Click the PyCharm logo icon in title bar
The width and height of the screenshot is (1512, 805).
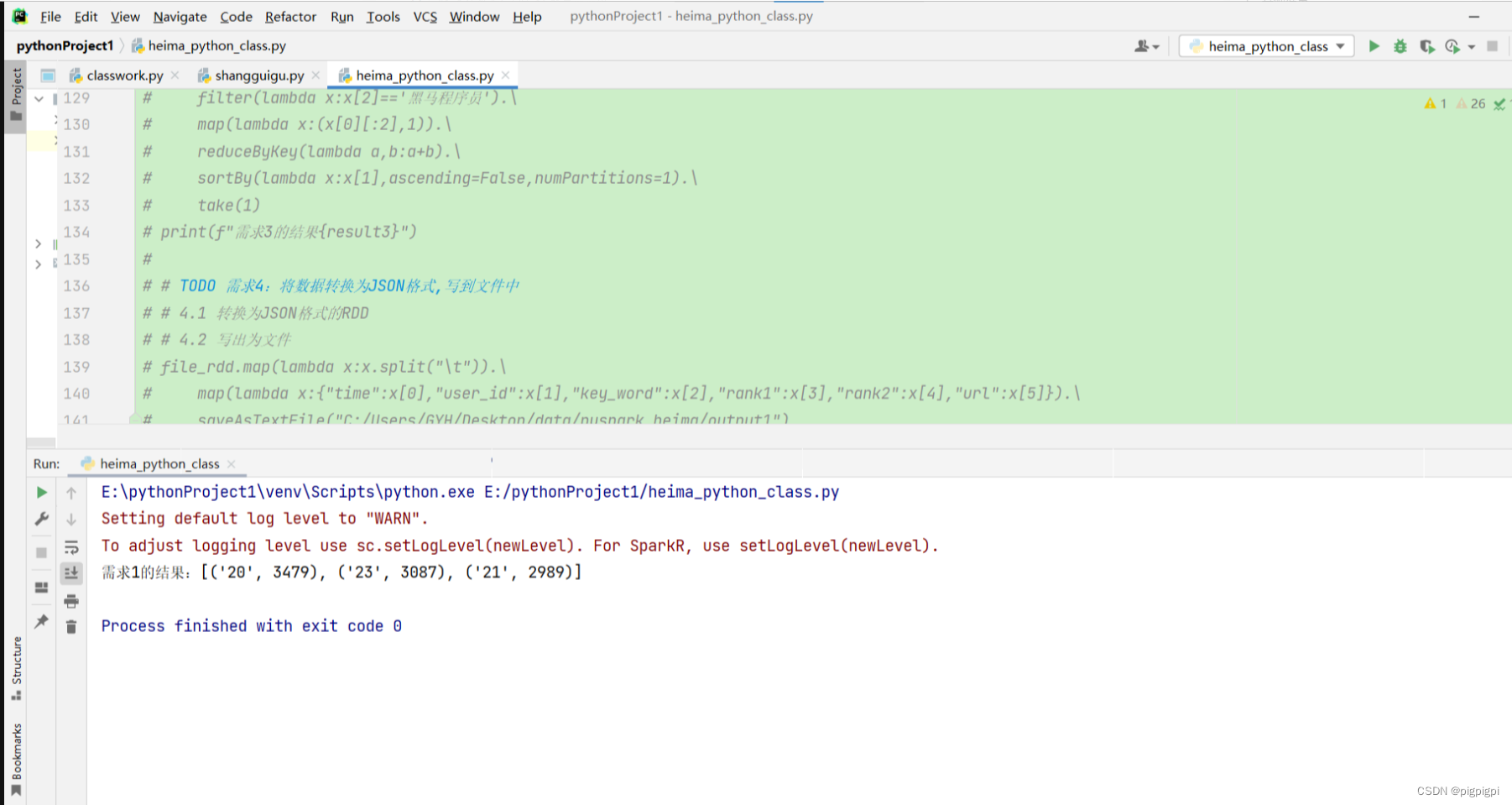pyautogui.click(x=20, y=16)
